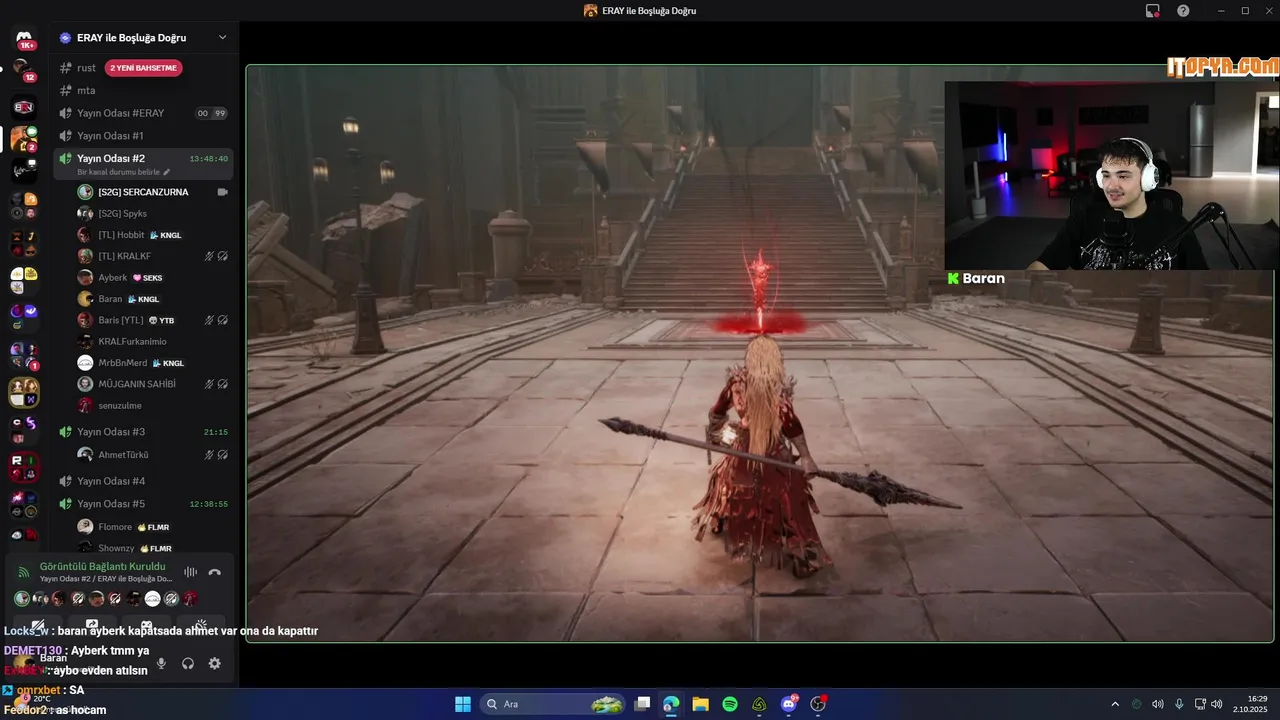Open the rust text channel
This screenshot has width=1280, height=720.
tap(87, 68)
